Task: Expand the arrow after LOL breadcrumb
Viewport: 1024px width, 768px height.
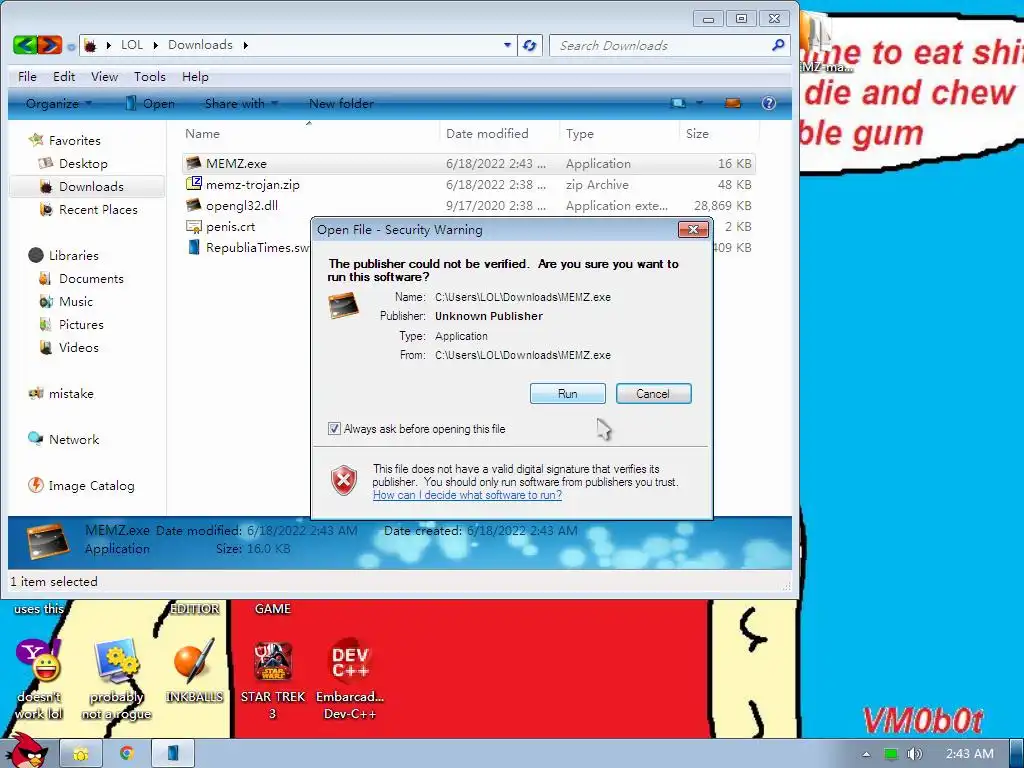Action: (x=155, y=45)
